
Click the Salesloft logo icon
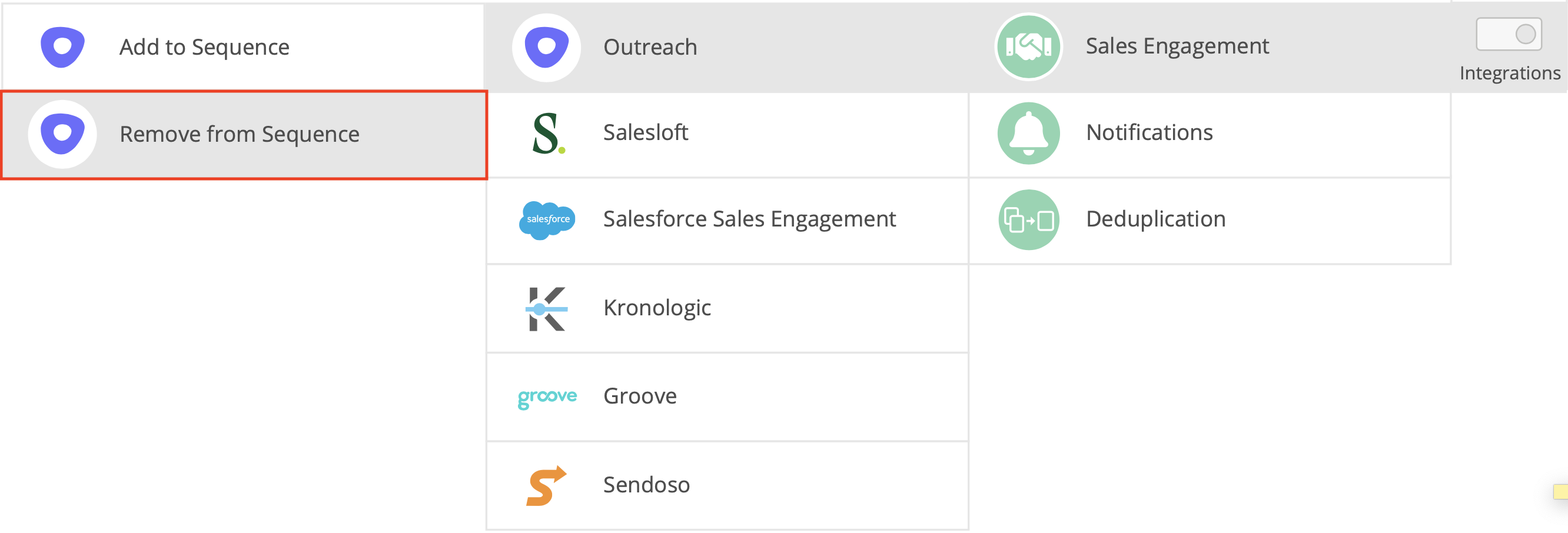(x=548, y=133)
